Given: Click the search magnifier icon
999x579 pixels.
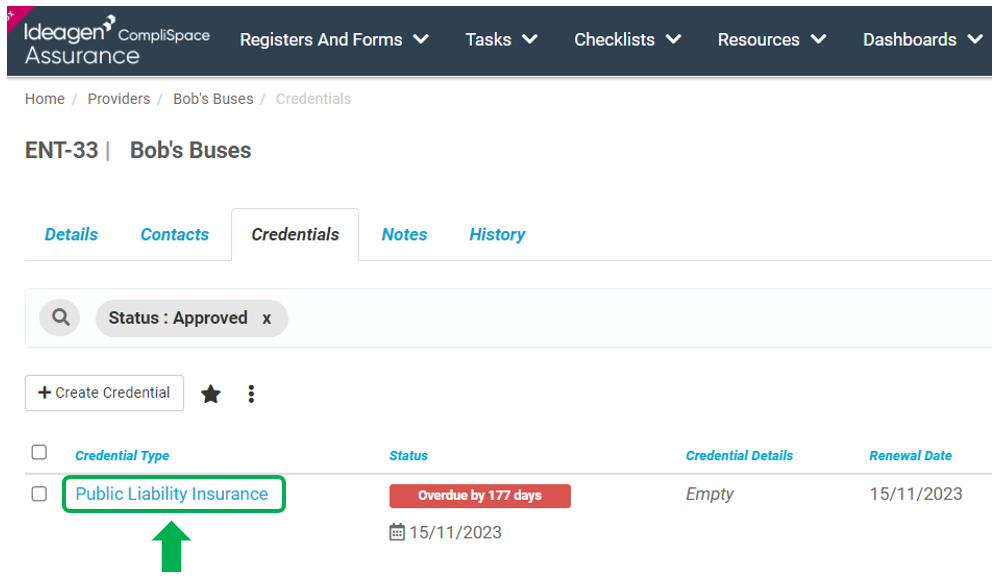Looking at the screenshot, I should [x=60, y=317].
